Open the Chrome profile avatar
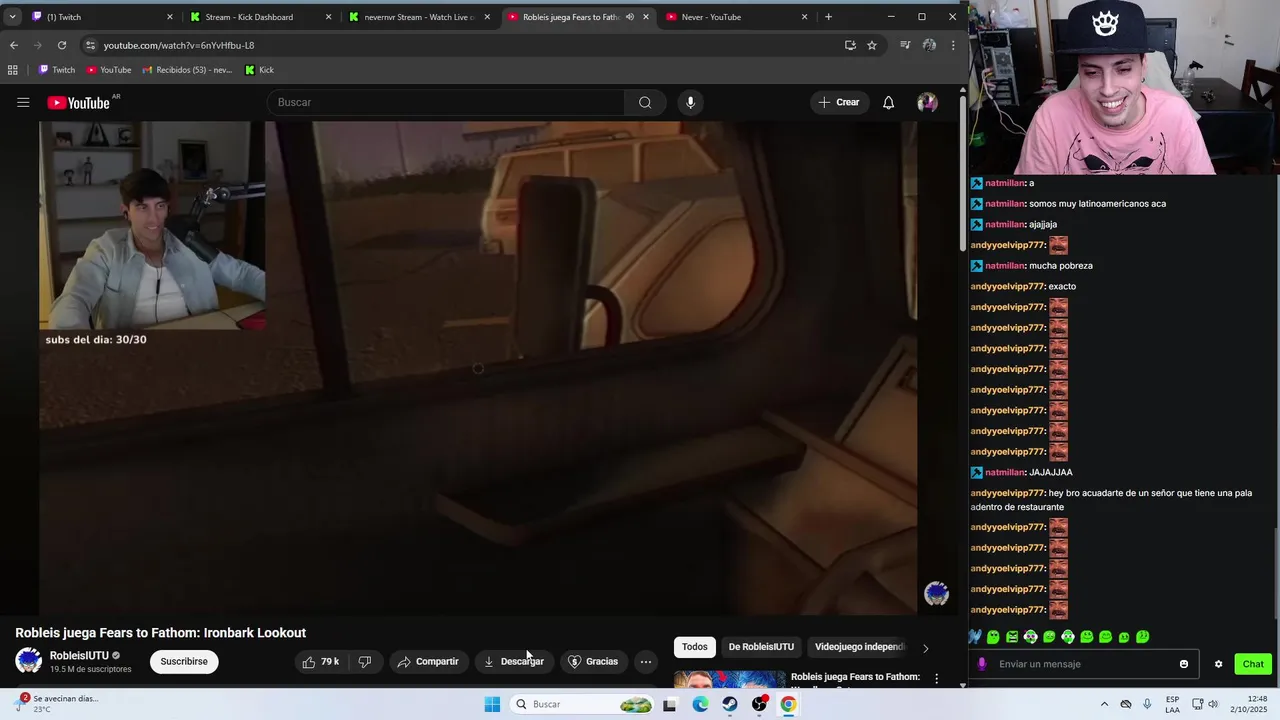Viewport: 1280px width, 720px height. point(929,45)
